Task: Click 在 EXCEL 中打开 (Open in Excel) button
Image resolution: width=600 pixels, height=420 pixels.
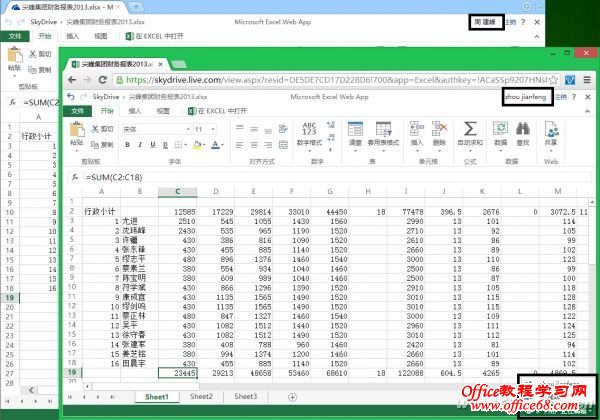Action: [218, 112]
